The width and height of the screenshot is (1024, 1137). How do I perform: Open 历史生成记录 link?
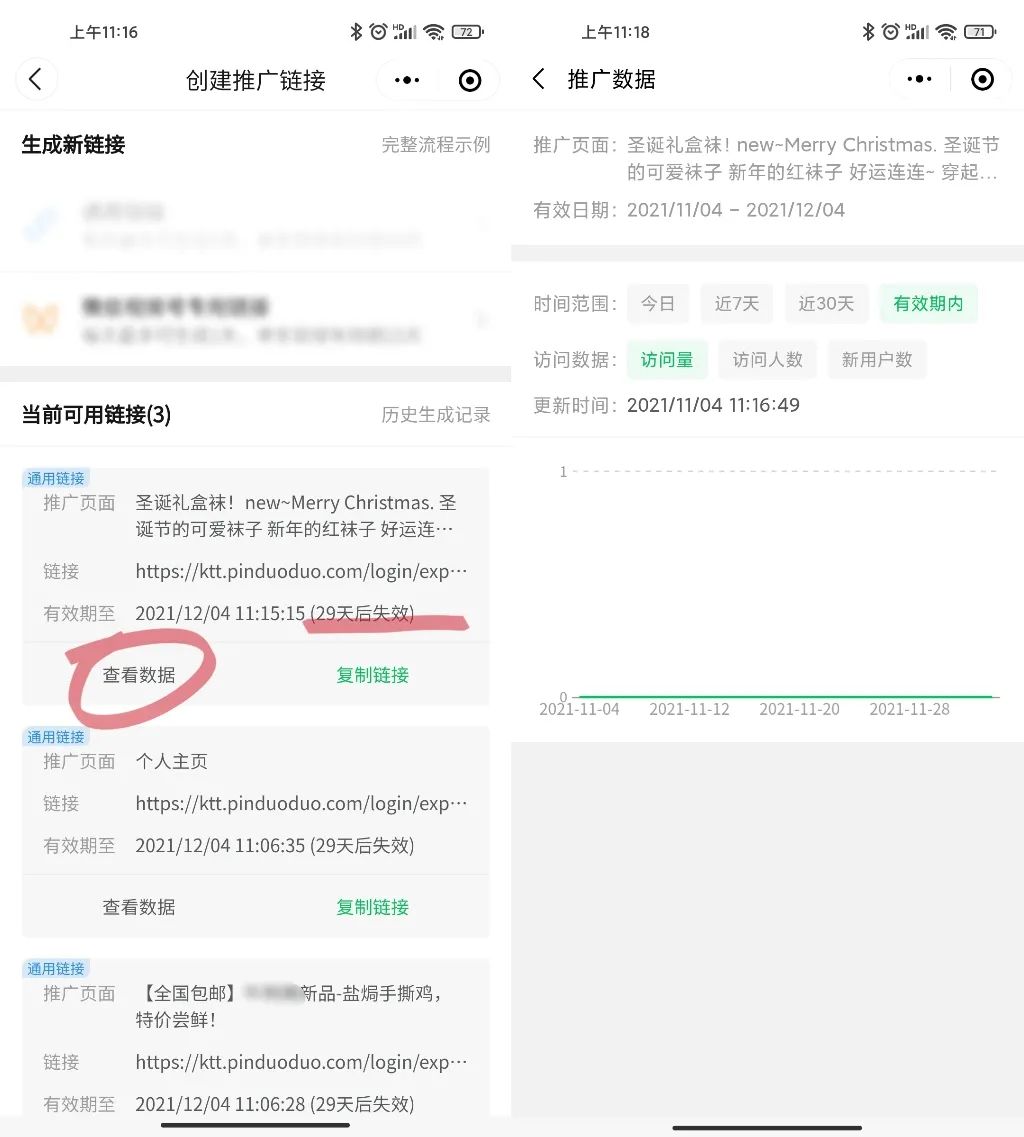436,415
